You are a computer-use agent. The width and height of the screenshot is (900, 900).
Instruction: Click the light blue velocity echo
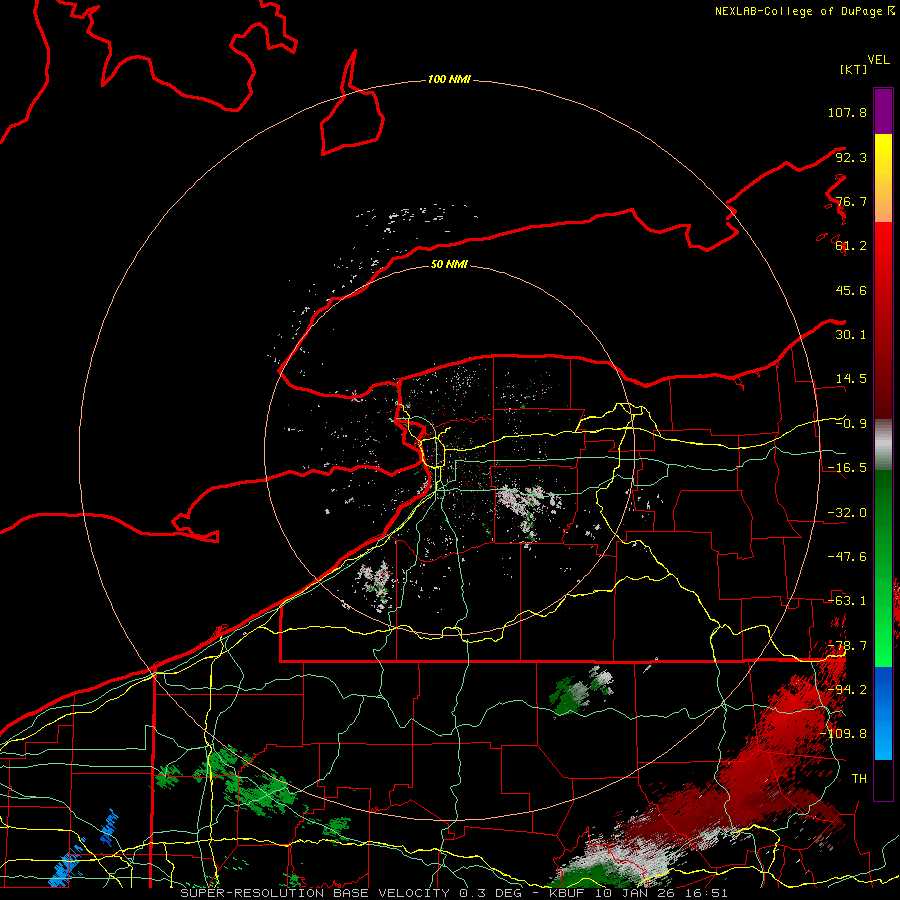(68, 867)
